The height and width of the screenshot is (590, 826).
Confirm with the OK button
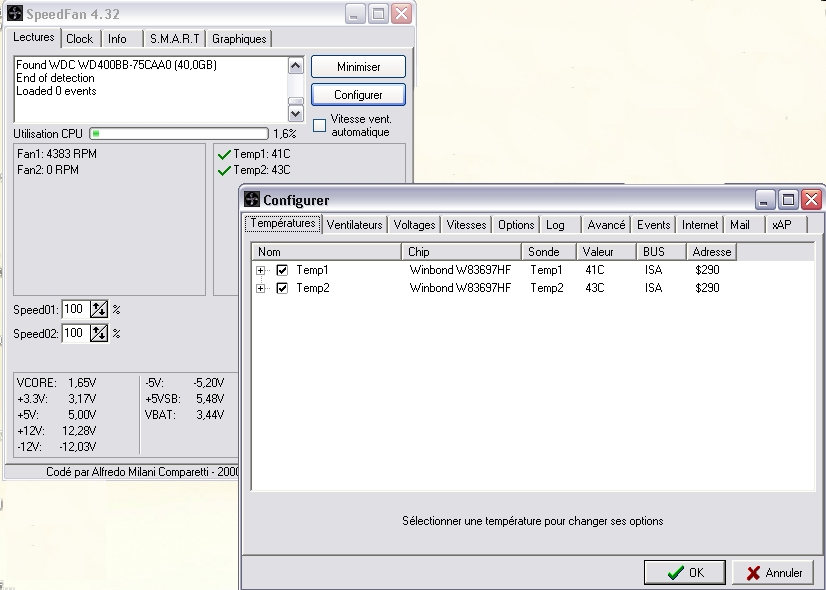tap(685, 573)
